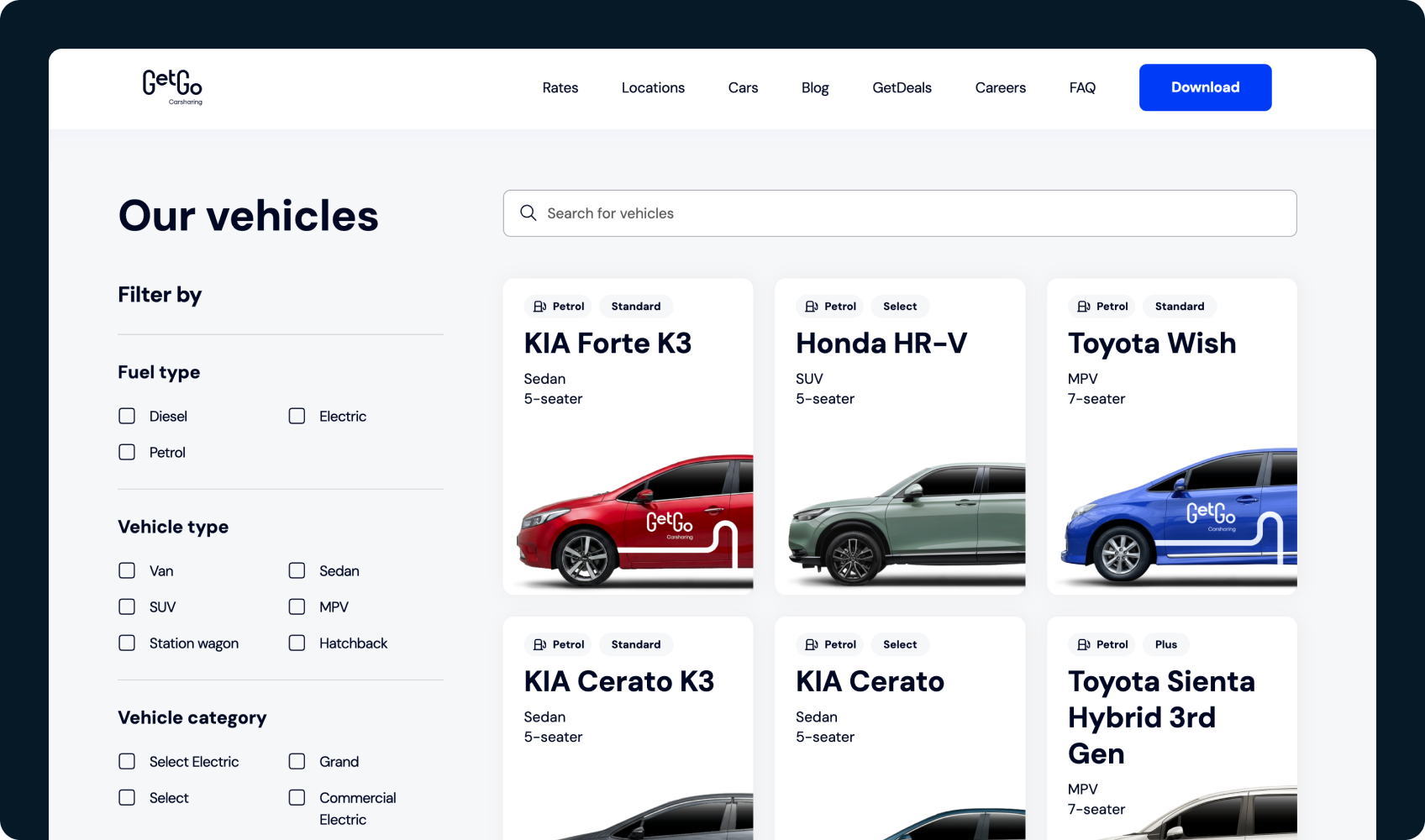This screenshot has height=840, width=1425.
Task: Open the Toyota Sienta Hybrid 3rd Gen title
Action: pos(1161,717)
